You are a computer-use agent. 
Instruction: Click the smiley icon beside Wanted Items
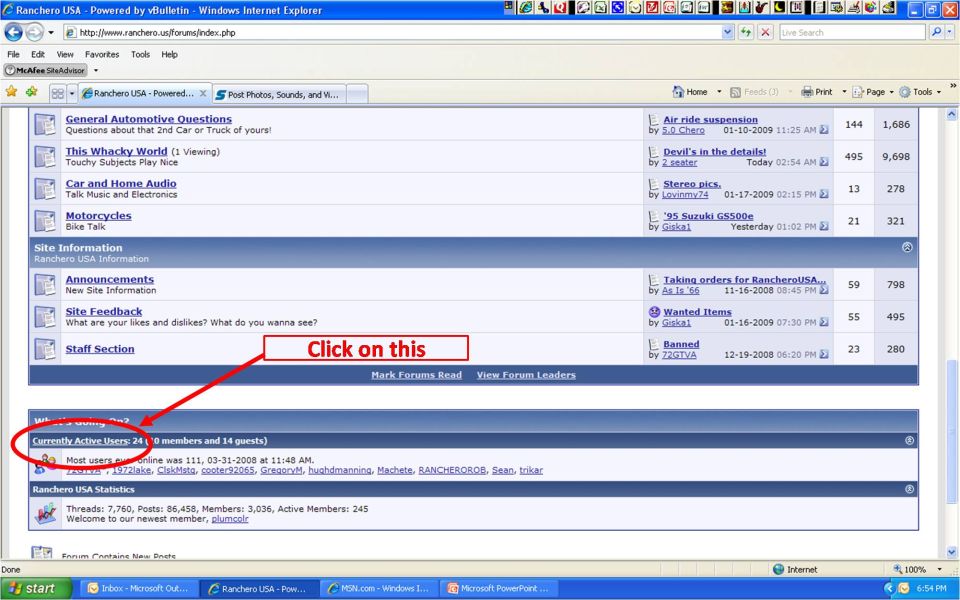pos(654,312)
